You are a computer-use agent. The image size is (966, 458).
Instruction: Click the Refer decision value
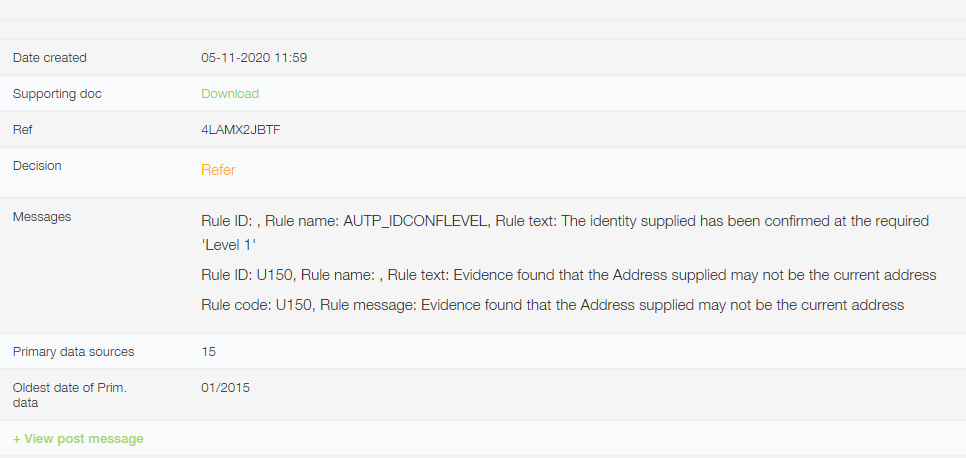click(x=218, y=170)
